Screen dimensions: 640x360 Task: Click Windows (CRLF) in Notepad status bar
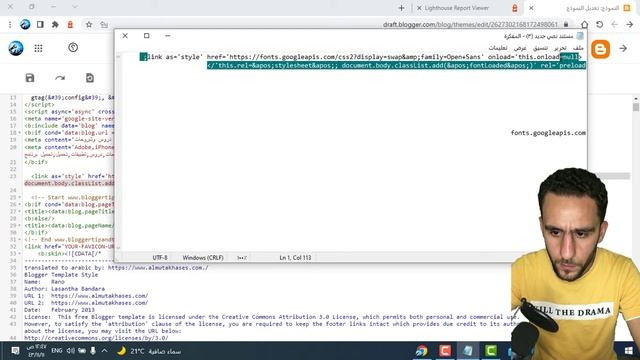(x=203, y=258)
